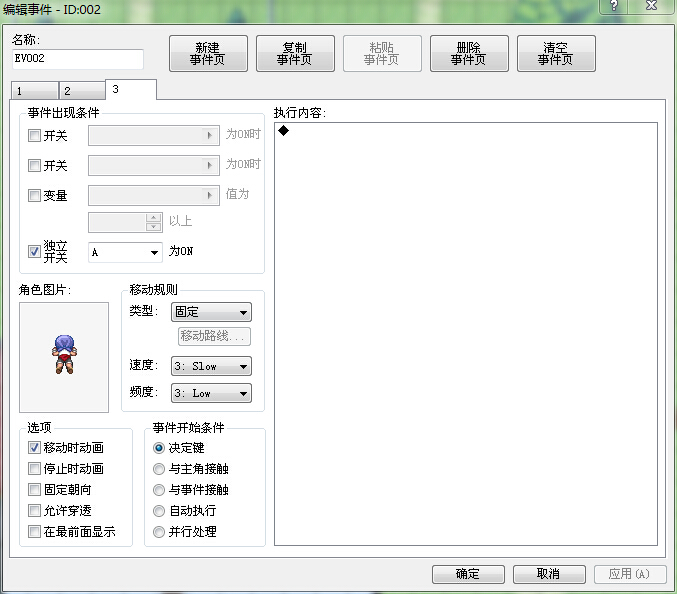This screenshot has height=594, width=677.
Task: Click the diamond marker in 执行内容 list
Action: coord(284,130)
